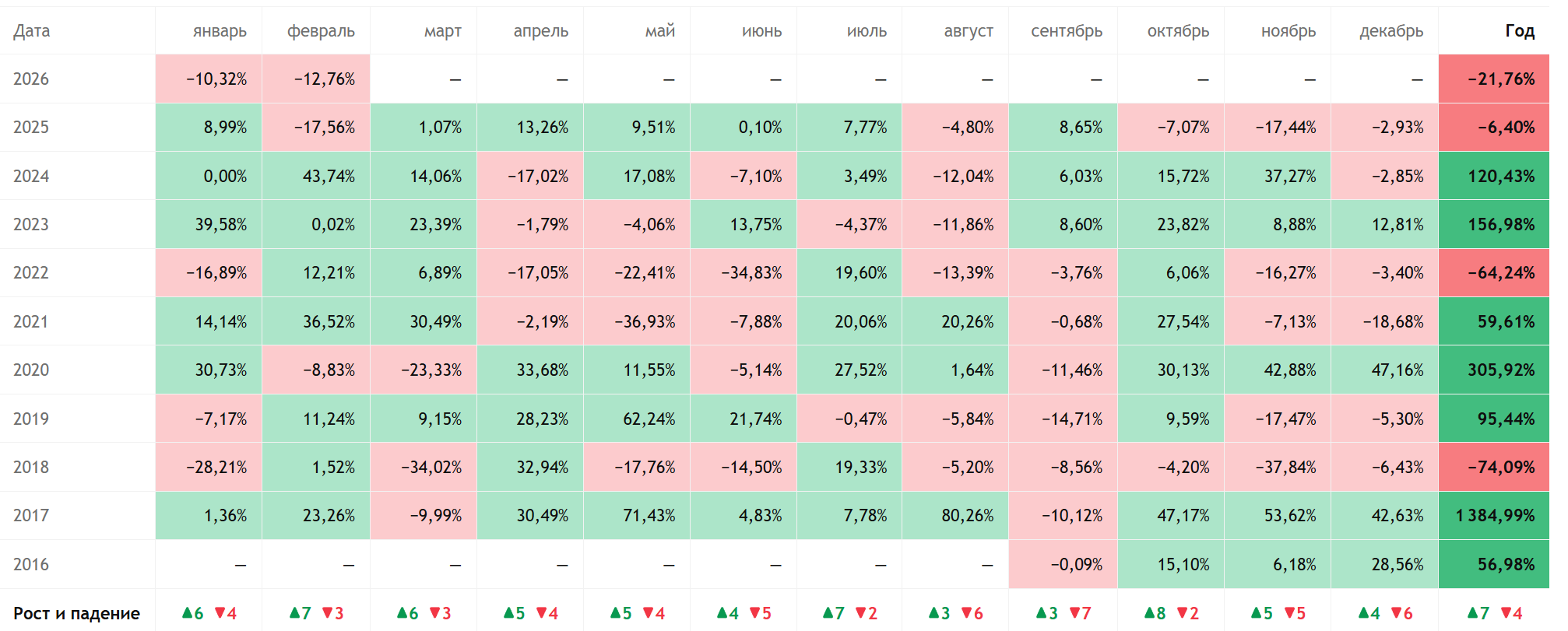The image size is (1568, 631).
Task: Select the 2024 row label
Action: [x=31, y=177]
